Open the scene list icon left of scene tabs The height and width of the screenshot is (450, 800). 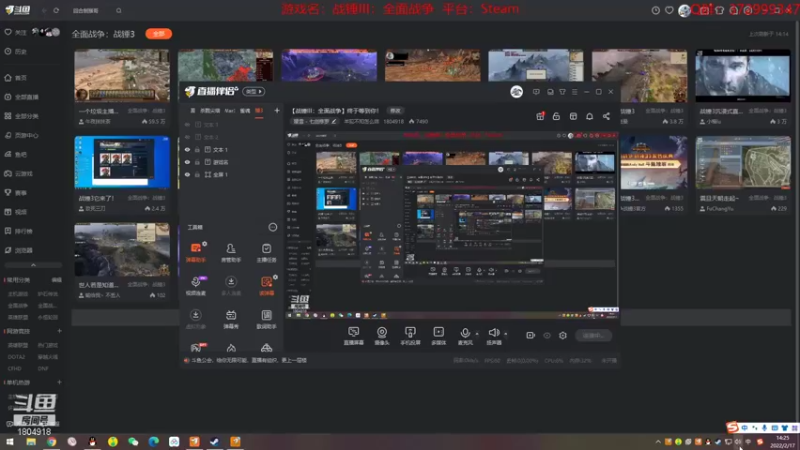pyautogui.click(x=192, y=110)
